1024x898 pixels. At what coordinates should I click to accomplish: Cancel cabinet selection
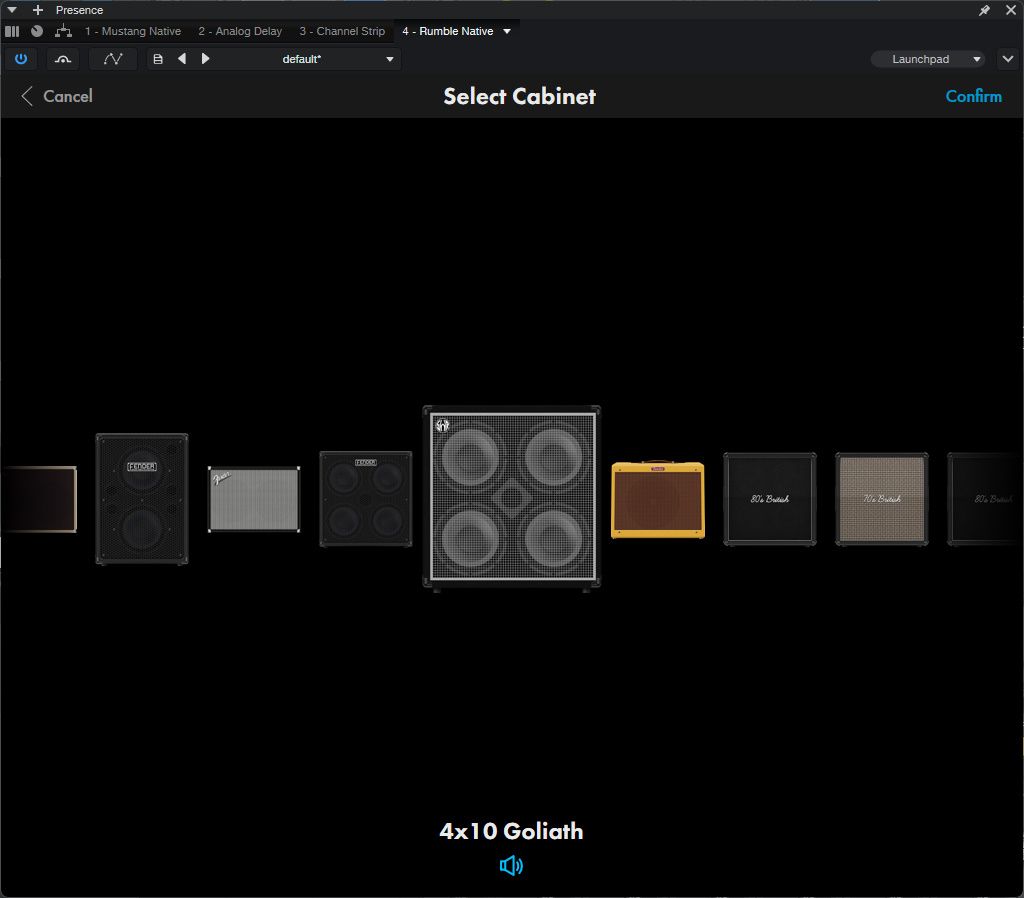click(x=57, y=96)
